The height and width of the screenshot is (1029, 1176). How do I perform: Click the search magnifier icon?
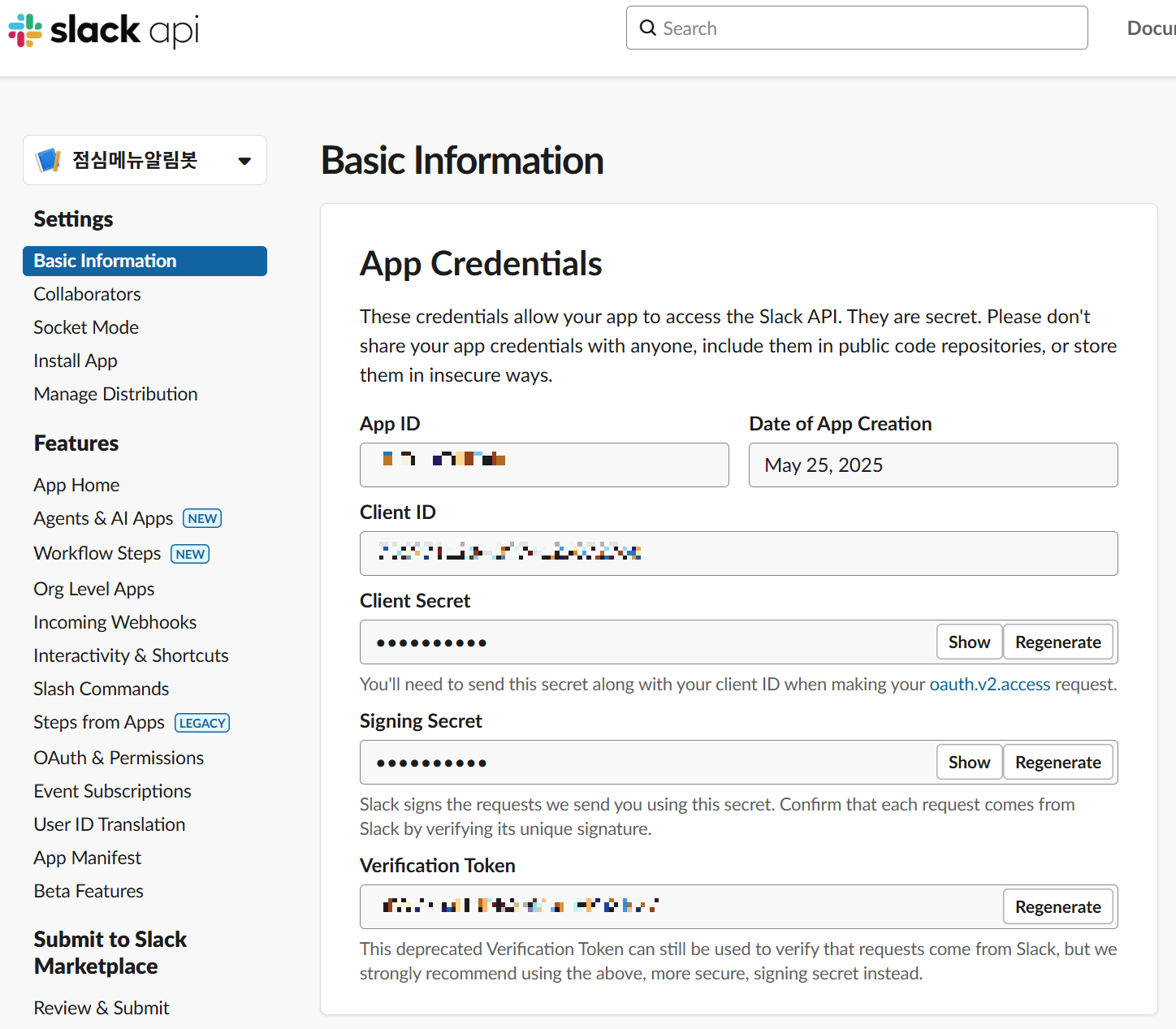(648, 28)
